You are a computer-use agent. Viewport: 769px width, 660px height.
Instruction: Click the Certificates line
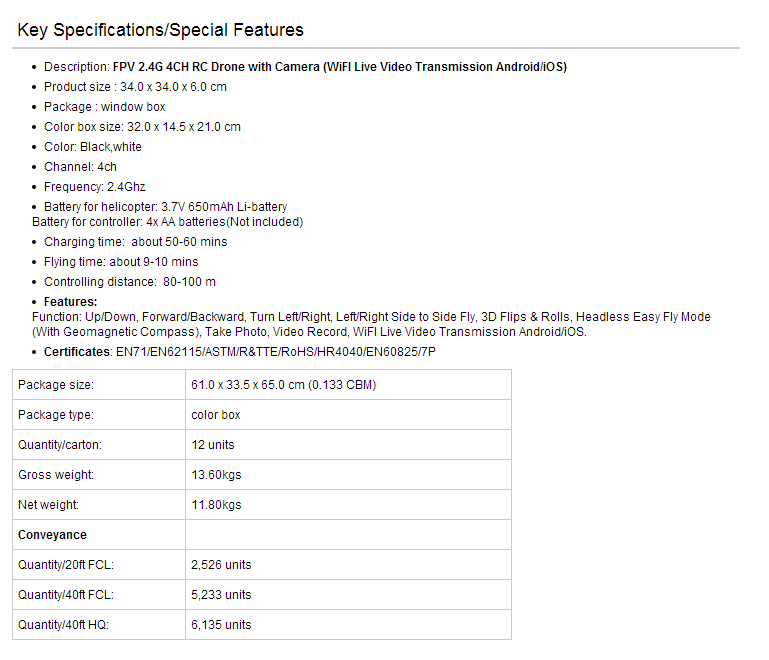pos(240,352)
